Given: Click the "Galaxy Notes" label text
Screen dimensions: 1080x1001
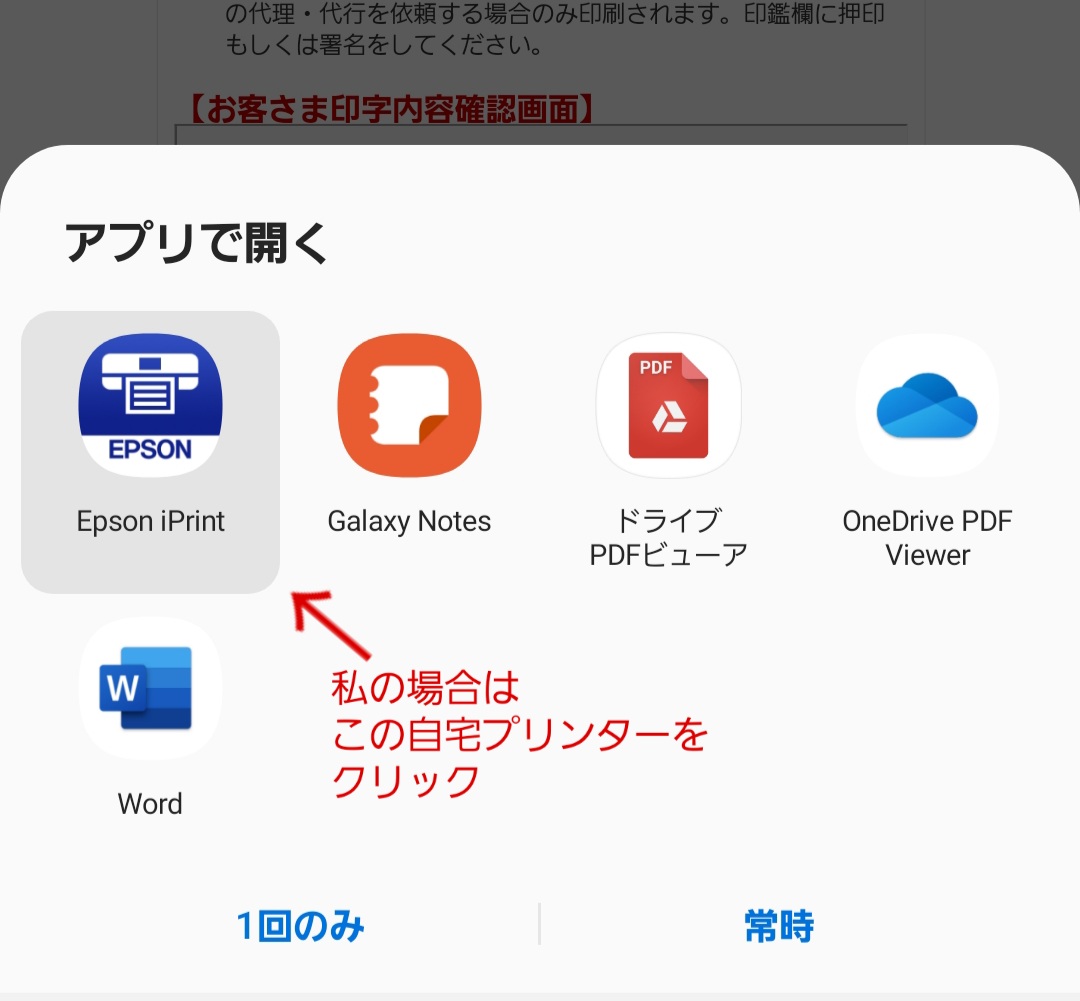Looking at the screenshot, I should pyautogui.click(x=409, y=522).
